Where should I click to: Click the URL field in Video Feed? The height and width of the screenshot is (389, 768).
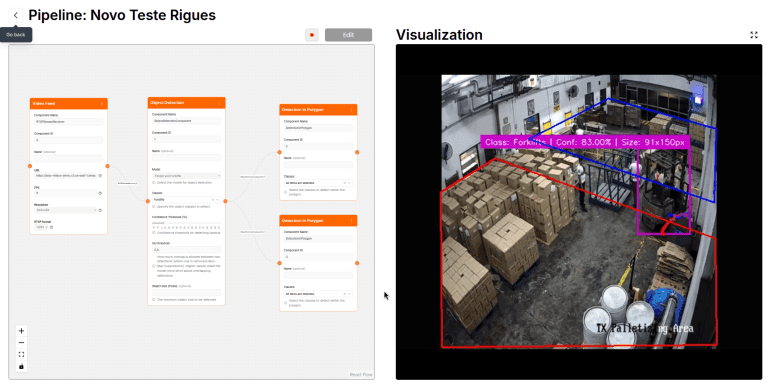(x=65, y=175)
